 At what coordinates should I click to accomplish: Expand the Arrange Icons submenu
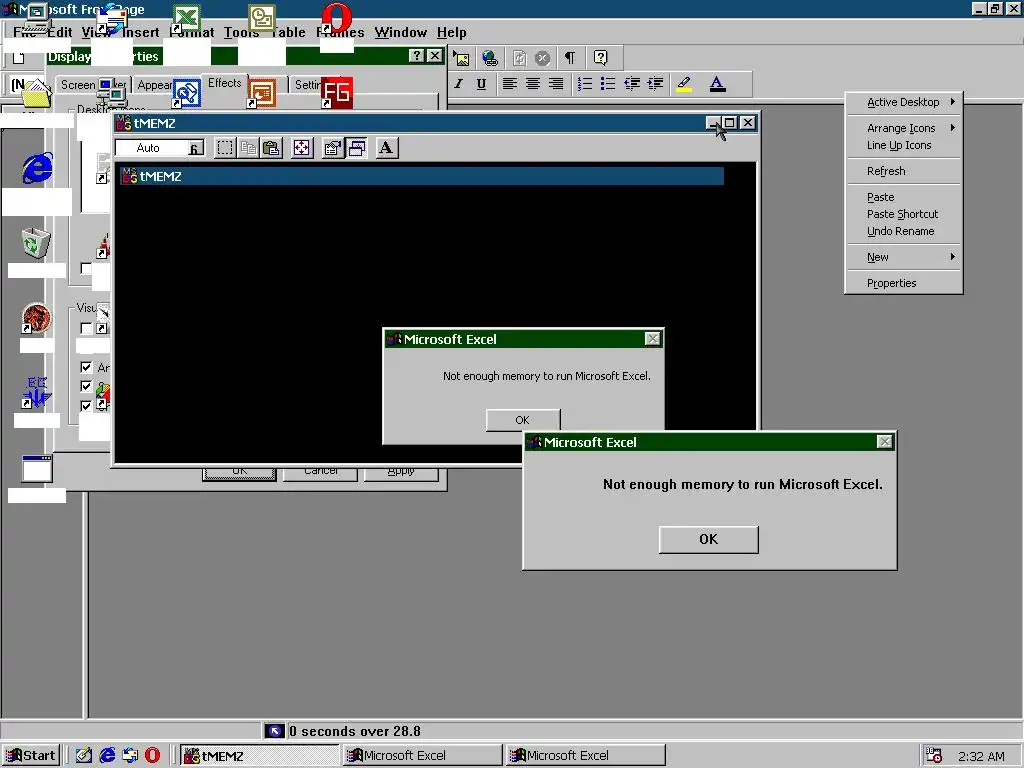pos(904,128)
